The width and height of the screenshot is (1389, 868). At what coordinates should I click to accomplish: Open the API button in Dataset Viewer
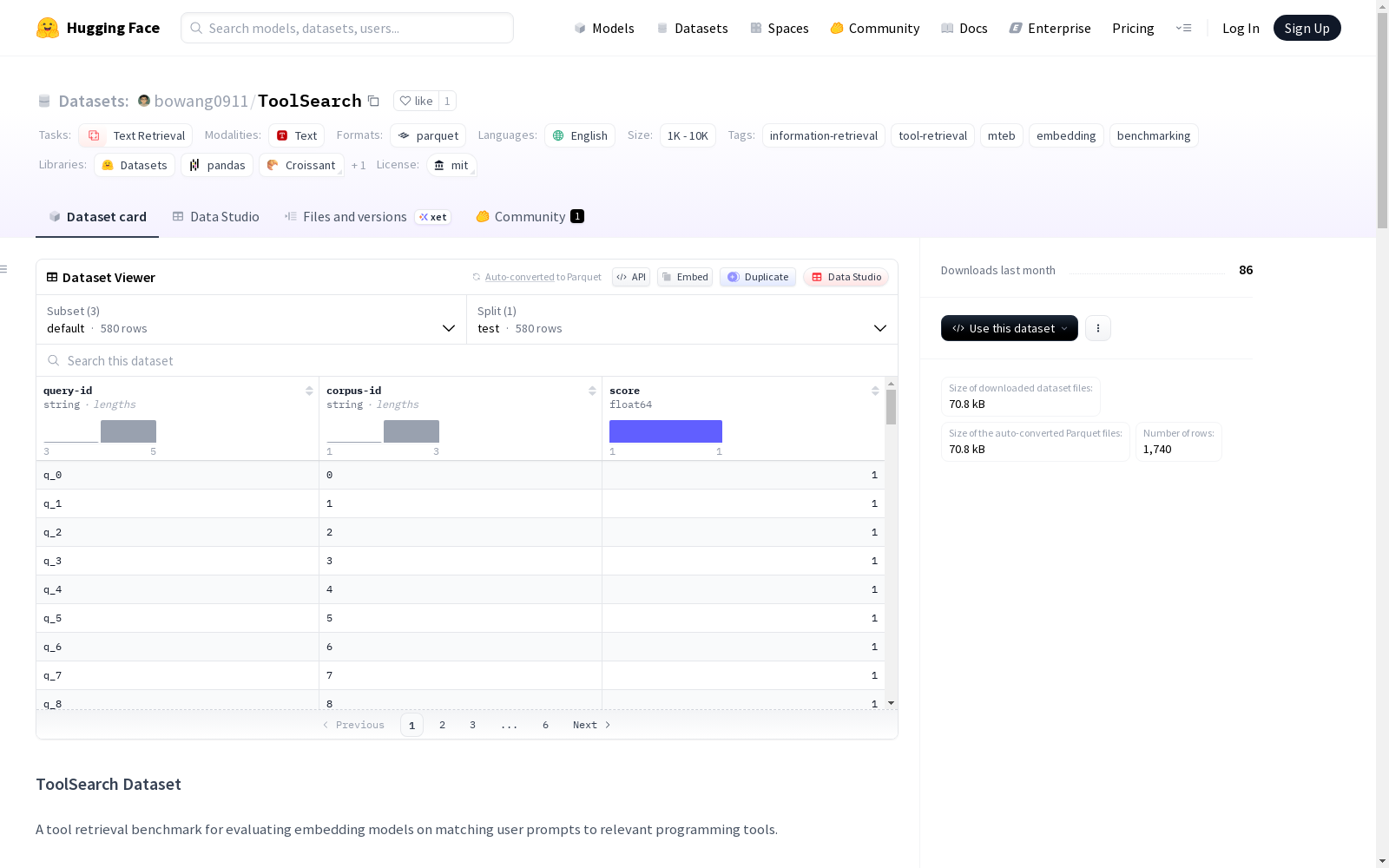click(x=631, y=277)
